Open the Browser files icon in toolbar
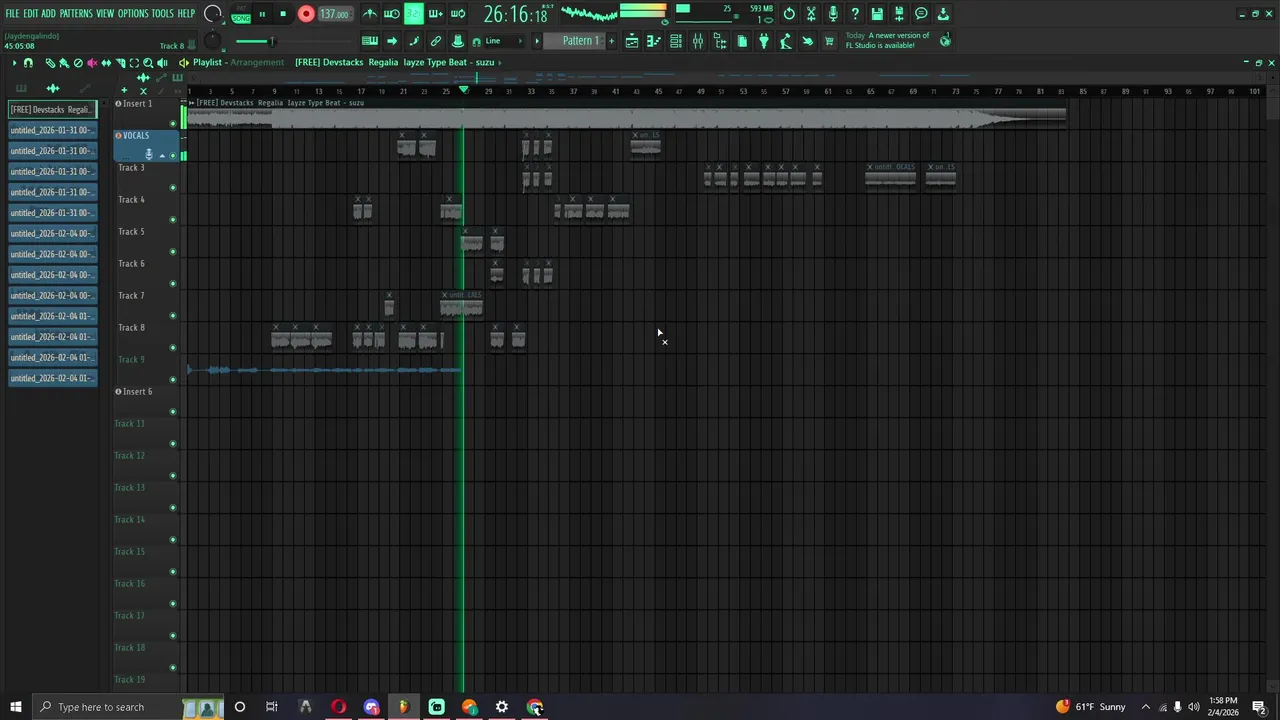The width and height of the screenshot is (1280, 720). tap(720, 41)
